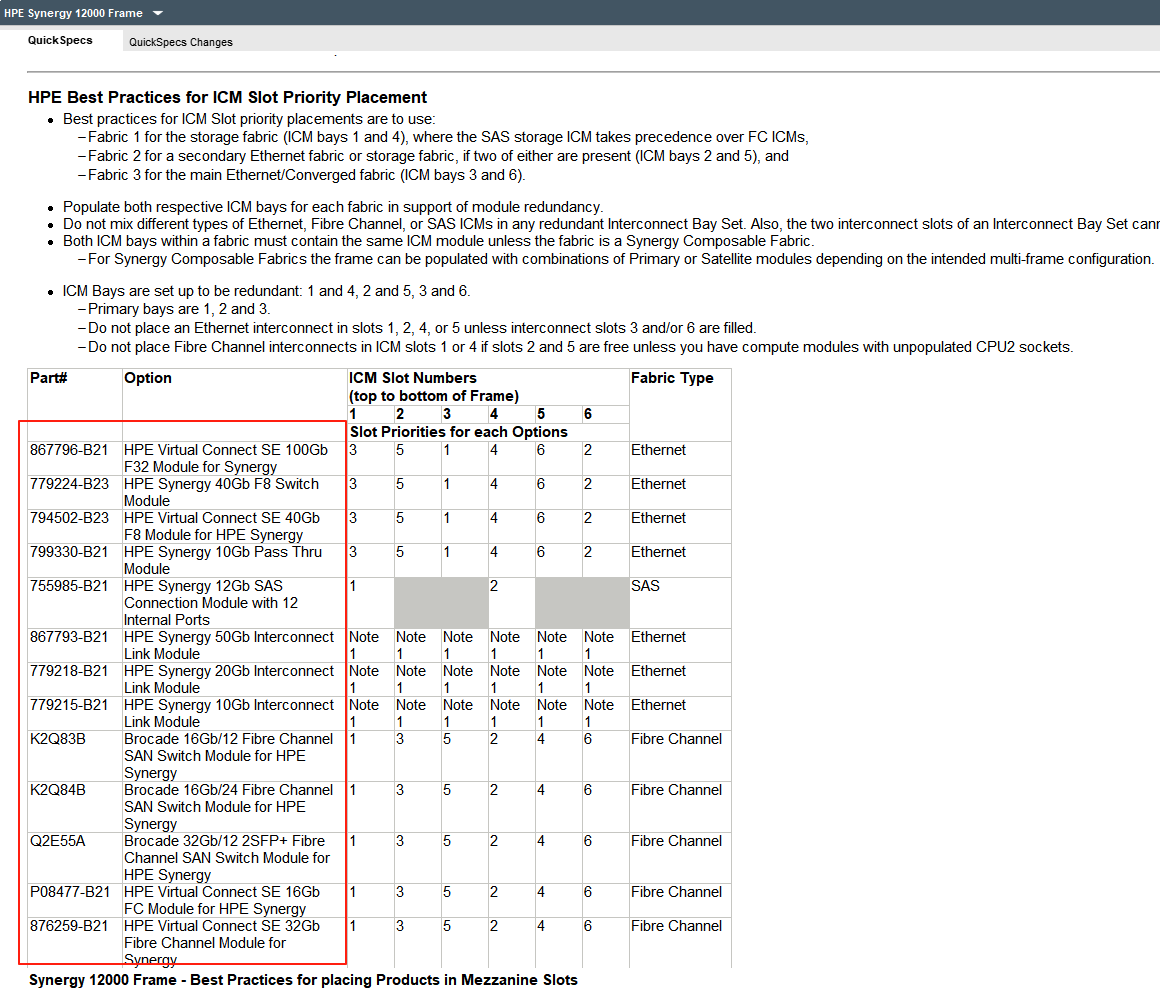The height and width of the screenshot is (996, 1160).
Task: Click HPE Virtual Connect SE 40Gb F8 option
Action: [x=222, y=527]
